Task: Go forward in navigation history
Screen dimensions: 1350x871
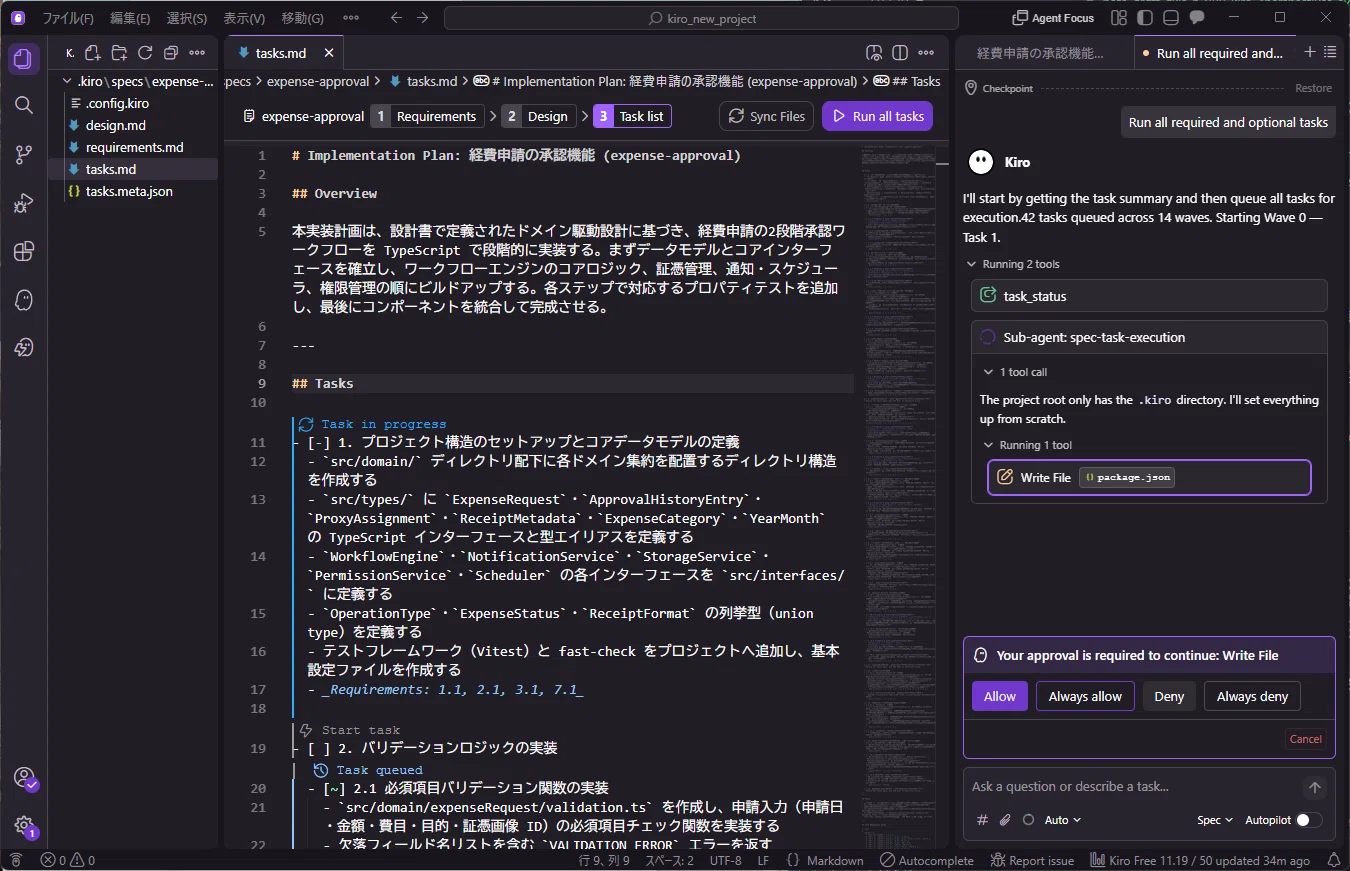Action: coord(422,18)
